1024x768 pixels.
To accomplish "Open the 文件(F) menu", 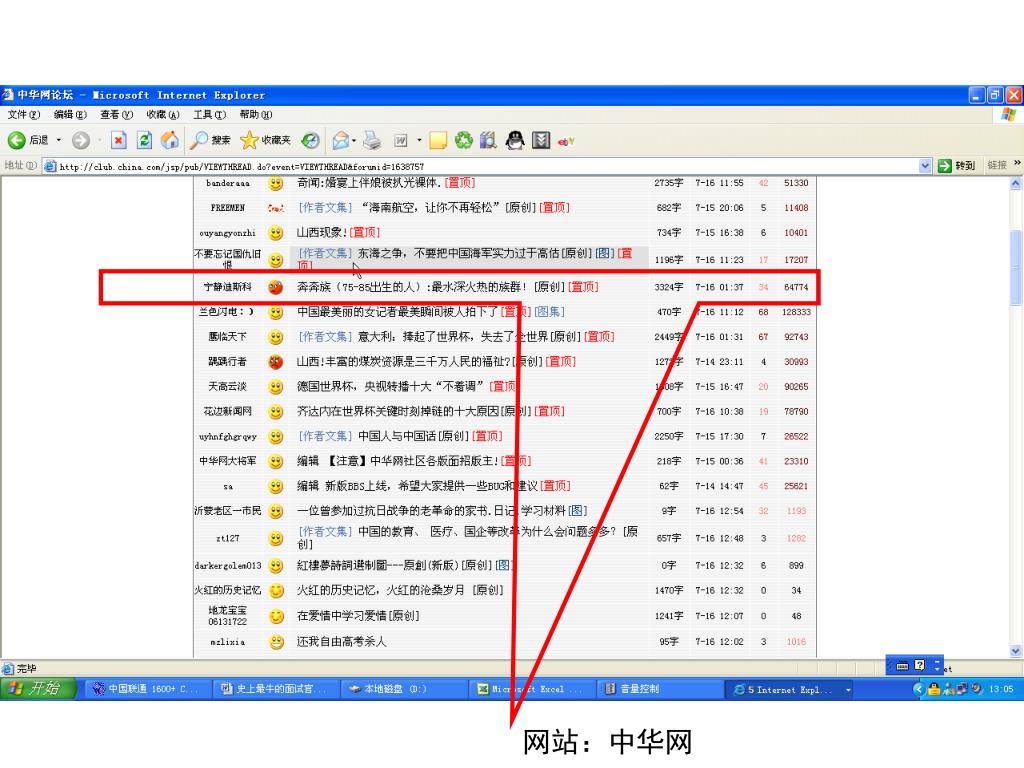I will 24,115.
